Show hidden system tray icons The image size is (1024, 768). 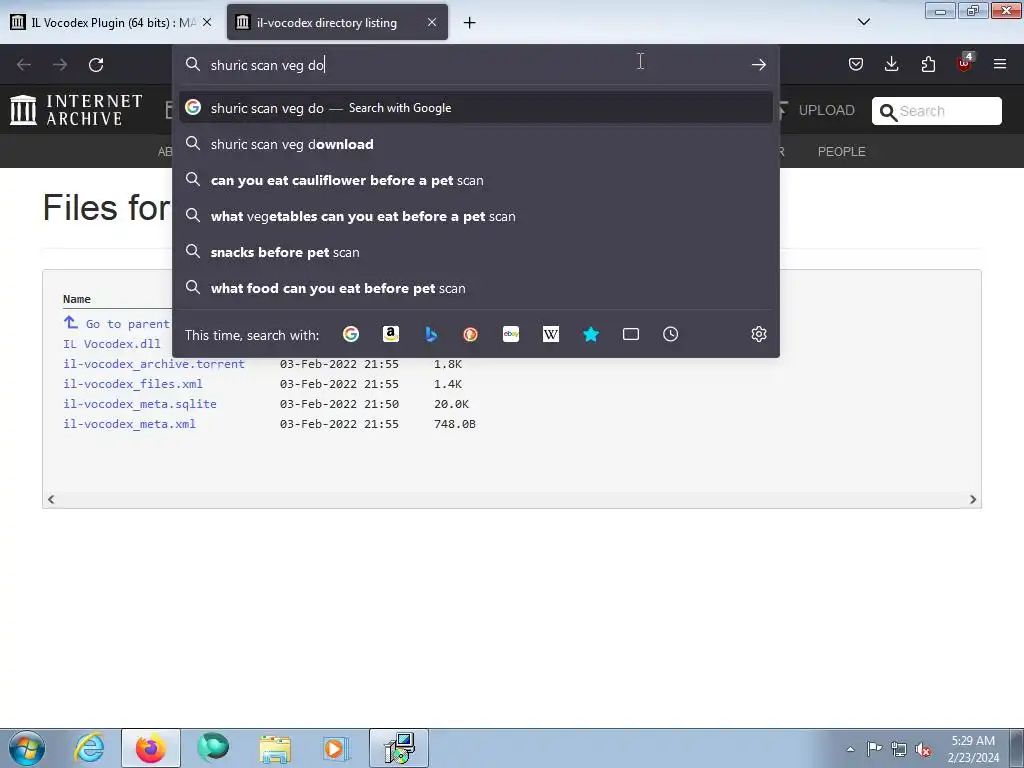tap(850, 749)
